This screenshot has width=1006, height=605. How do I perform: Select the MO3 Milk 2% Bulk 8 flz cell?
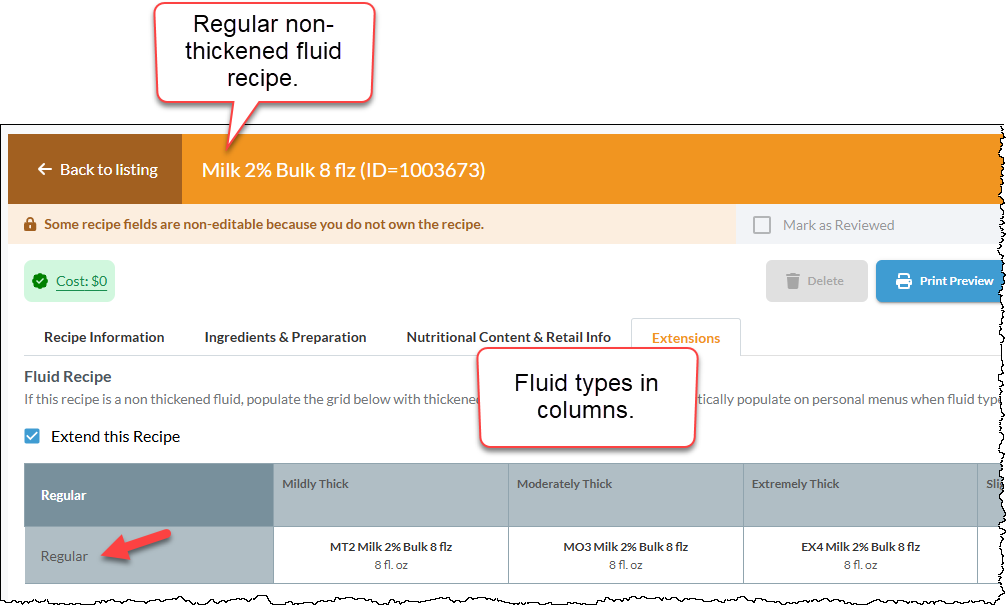(626, 555)
